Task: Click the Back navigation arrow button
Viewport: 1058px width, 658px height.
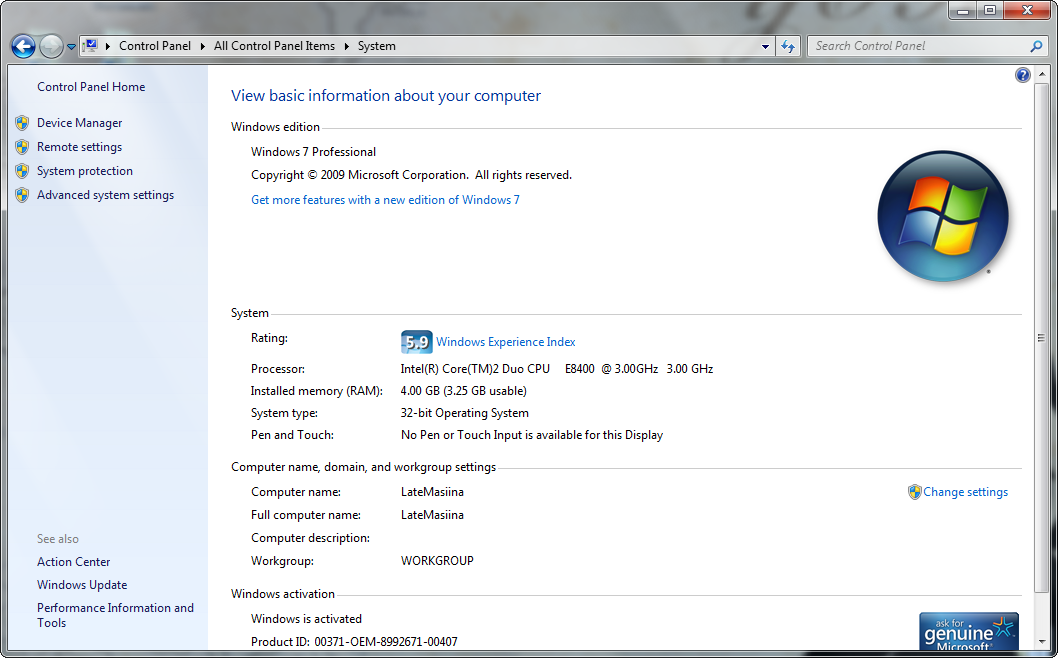Action: pyautogui.click(x=24, y=46)
